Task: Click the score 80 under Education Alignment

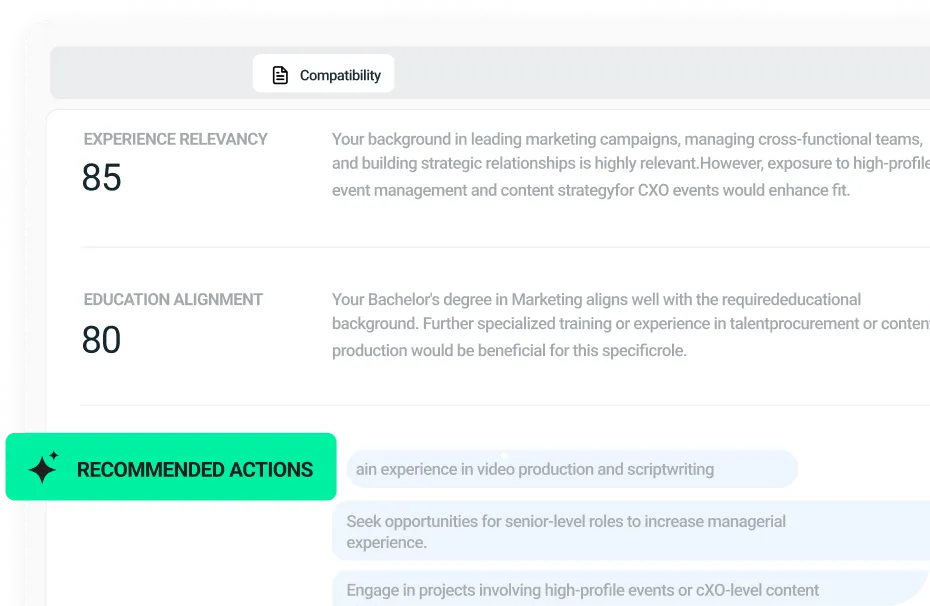Action: 100,340
